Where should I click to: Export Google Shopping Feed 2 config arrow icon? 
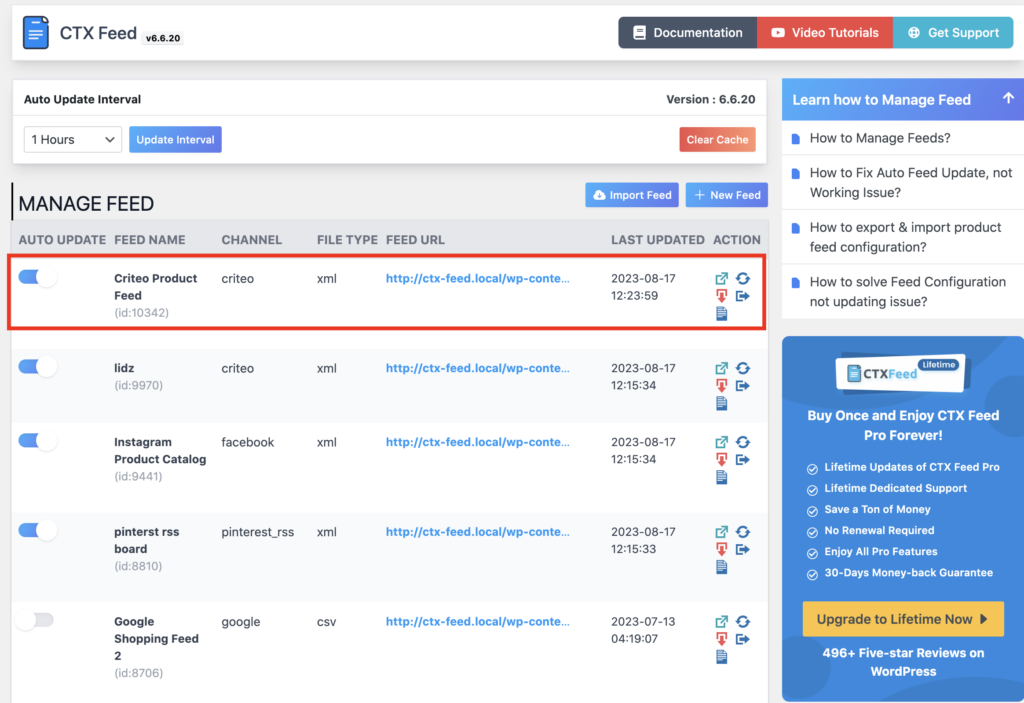pyautogui.click(x=743, y=640)
